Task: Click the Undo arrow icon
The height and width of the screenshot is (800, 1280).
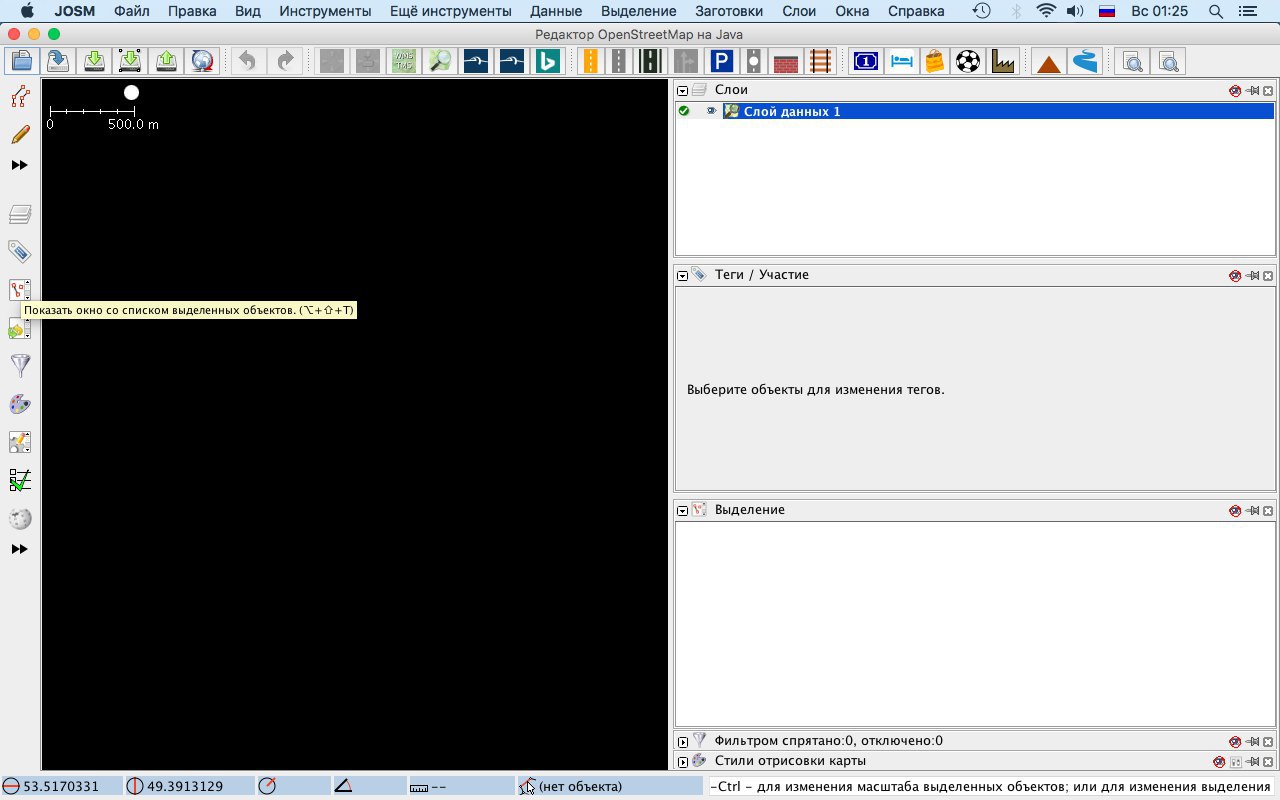Action: point(247,61)
